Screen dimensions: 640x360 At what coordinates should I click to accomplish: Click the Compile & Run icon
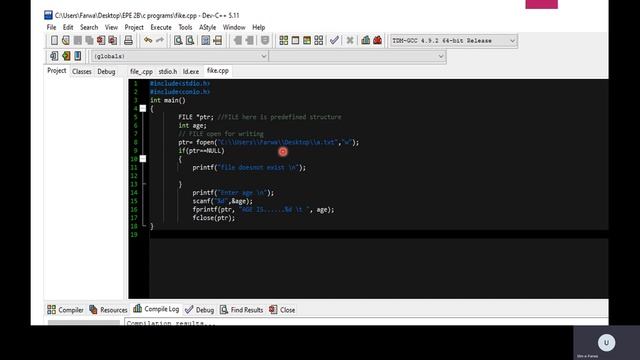pyautogui.click(x=307, y=40)
